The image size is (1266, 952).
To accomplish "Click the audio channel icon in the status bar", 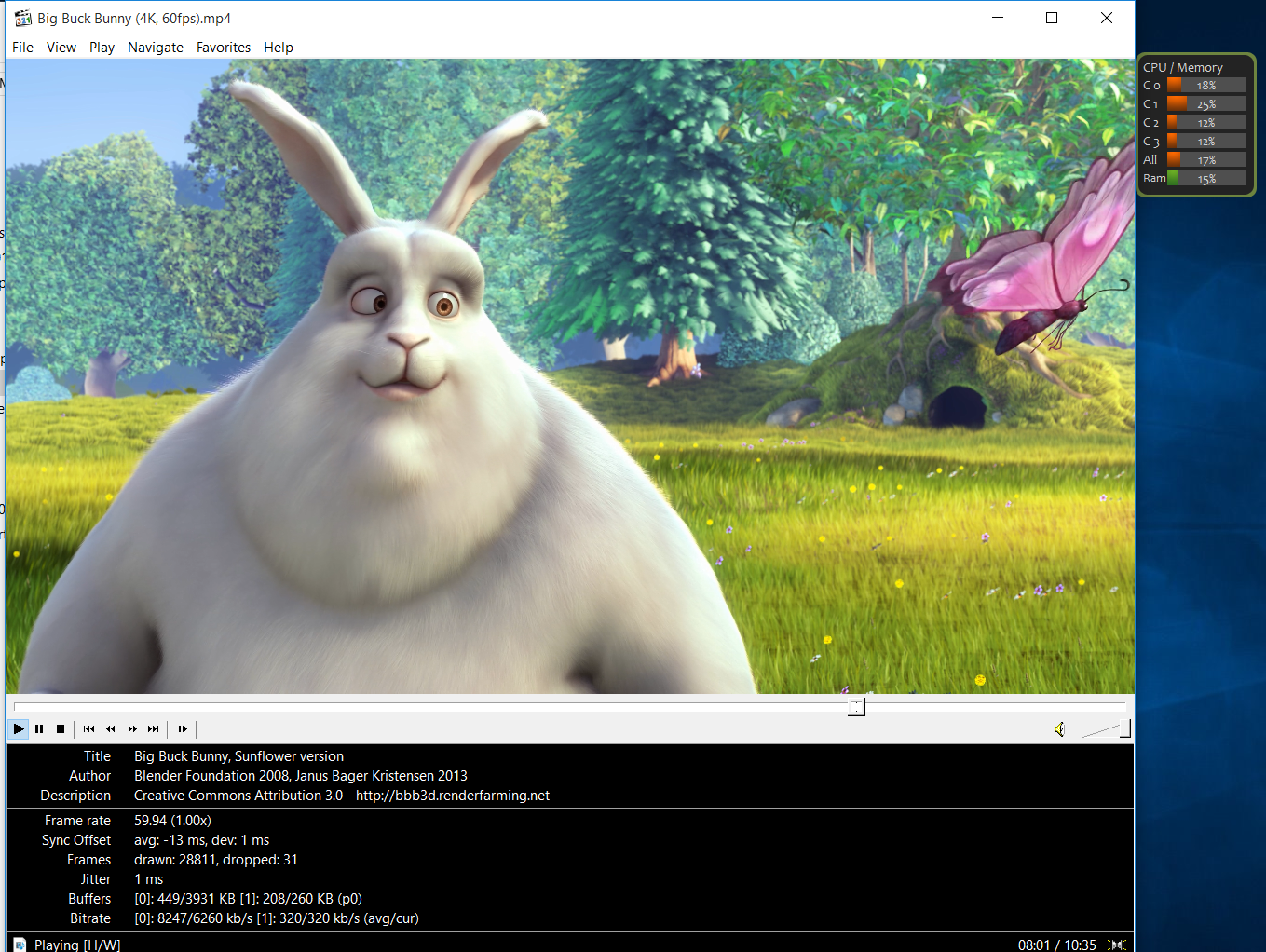I will point(1117,945).
